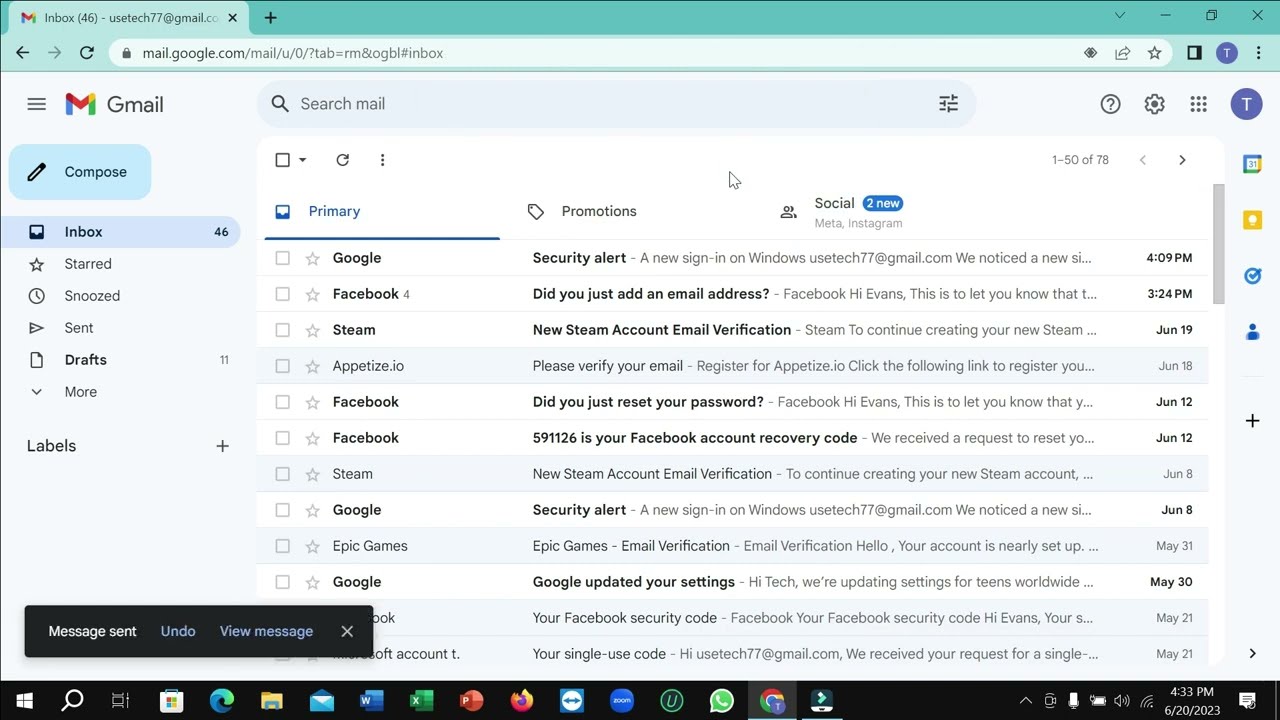Open 591126 Facebook account recovery code email
The width and height of the screenshot is (1280, 720).
point(732,438)
